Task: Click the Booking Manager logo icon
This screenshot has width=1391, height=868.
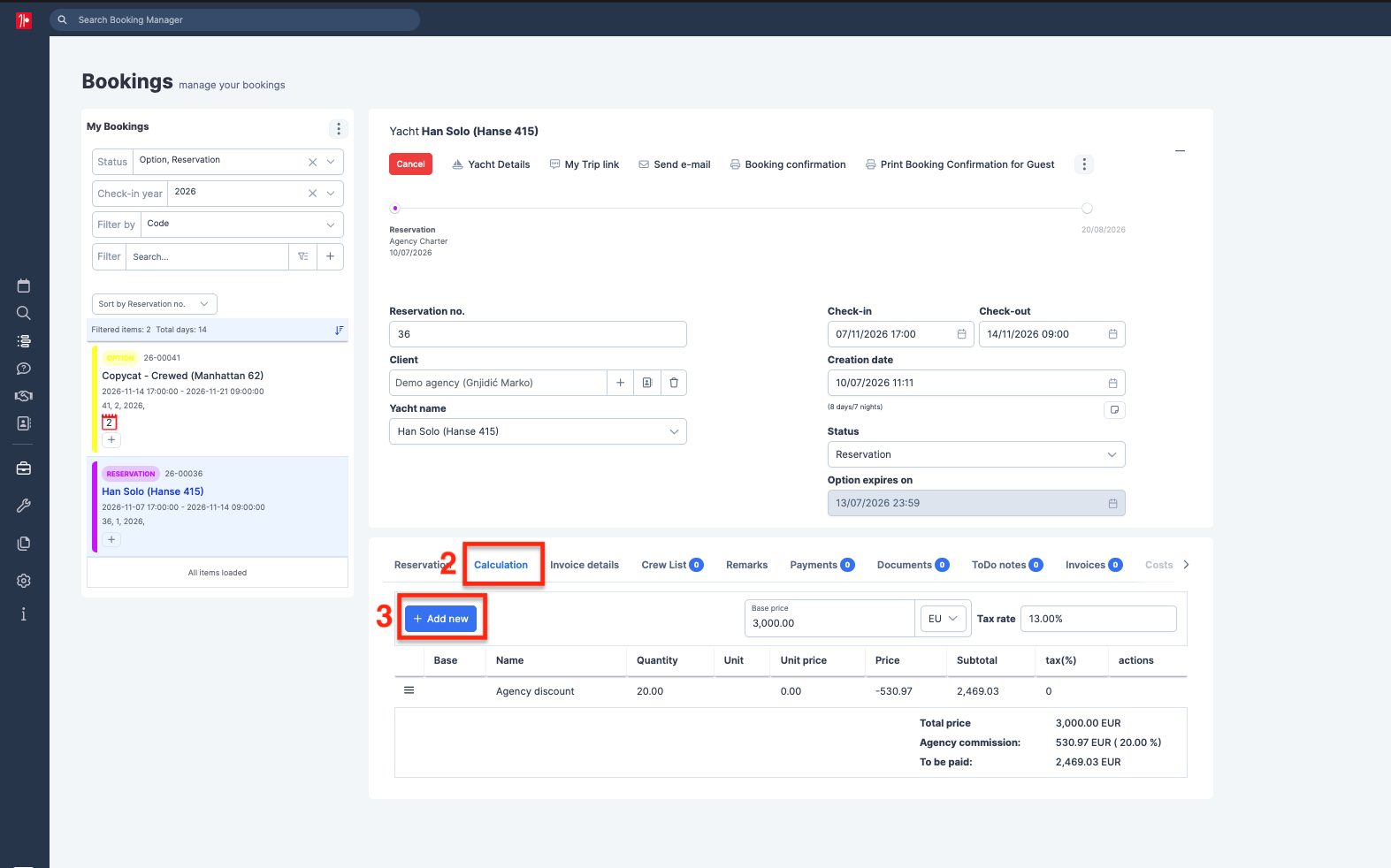Action: point(24,19)
